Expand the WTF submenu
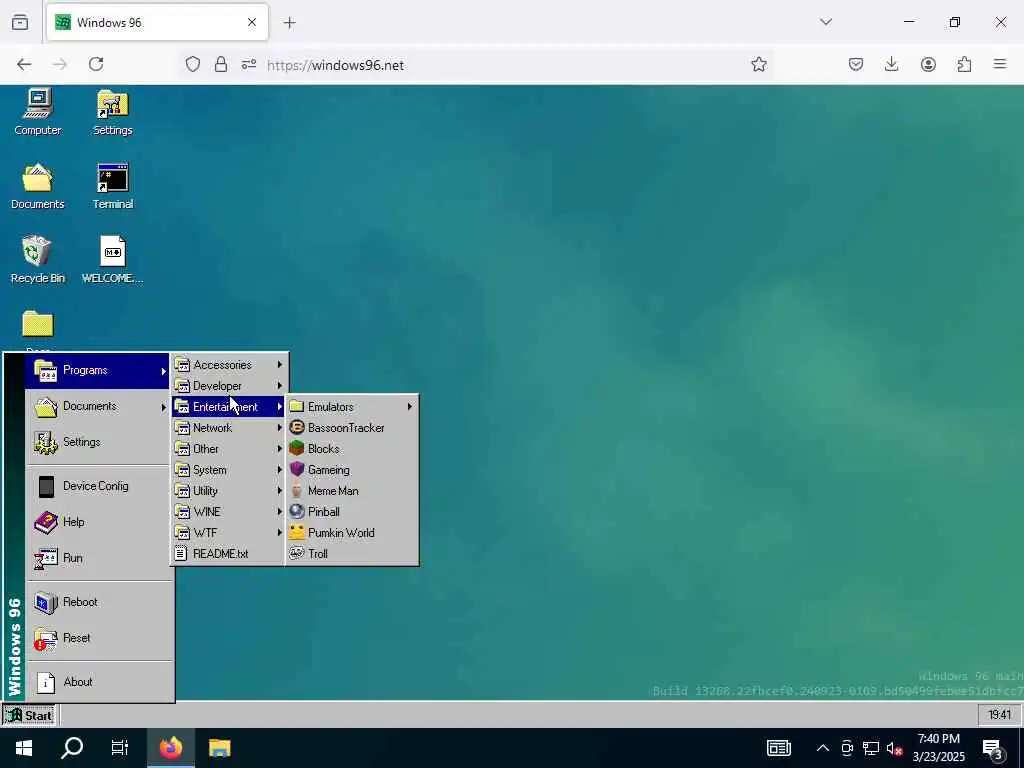 [x=229, y=532]
